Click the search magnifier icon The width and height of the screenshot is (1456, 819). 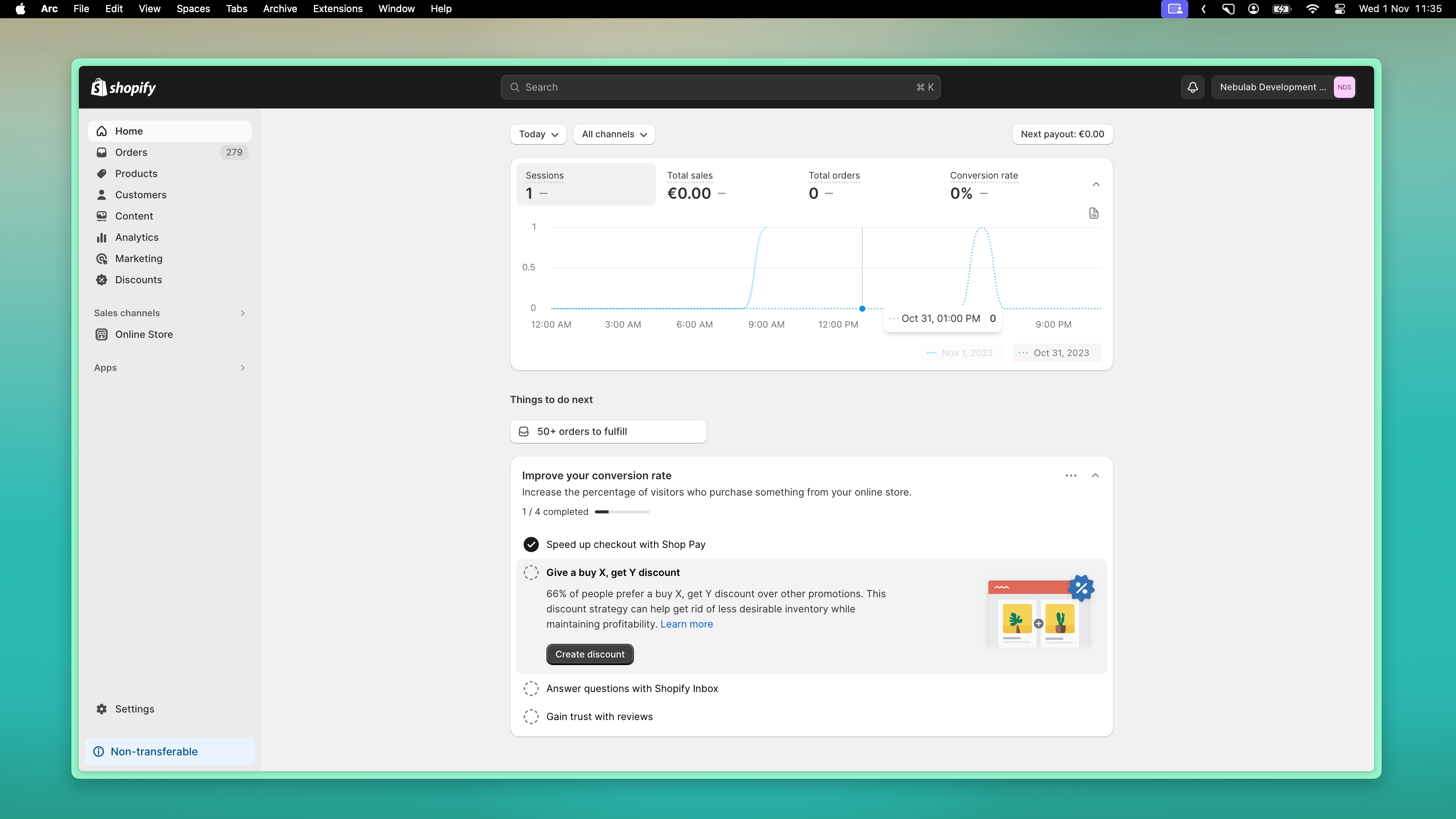click(x=515, y=87)
